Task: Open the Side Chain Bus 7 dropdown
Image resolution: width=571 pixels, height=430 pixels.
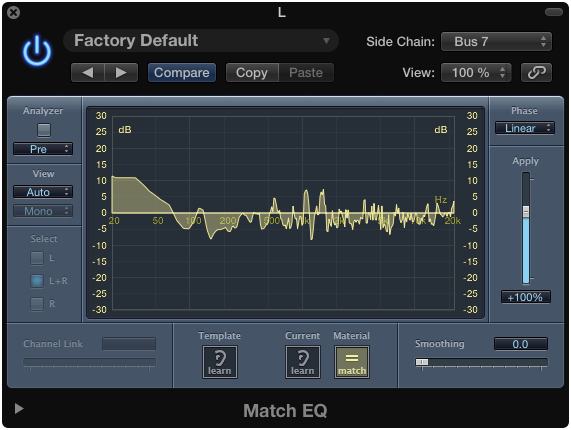Action: click(496, 42)
